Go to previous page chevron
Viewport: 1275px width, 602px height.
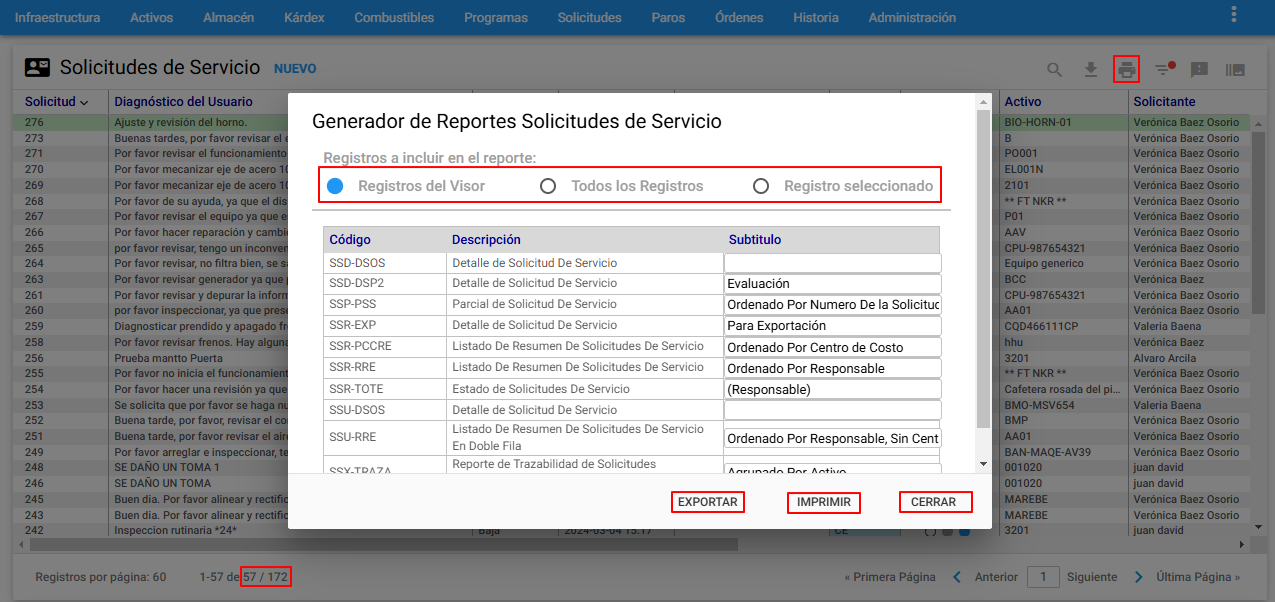point(957,577)
